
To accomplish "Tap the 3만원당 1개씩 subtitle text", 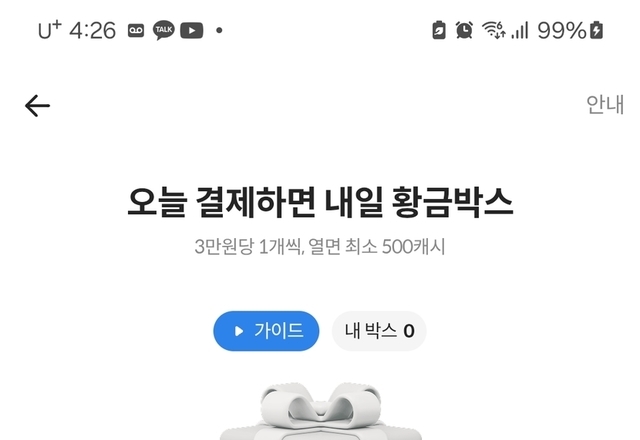I will click(249, 247).
